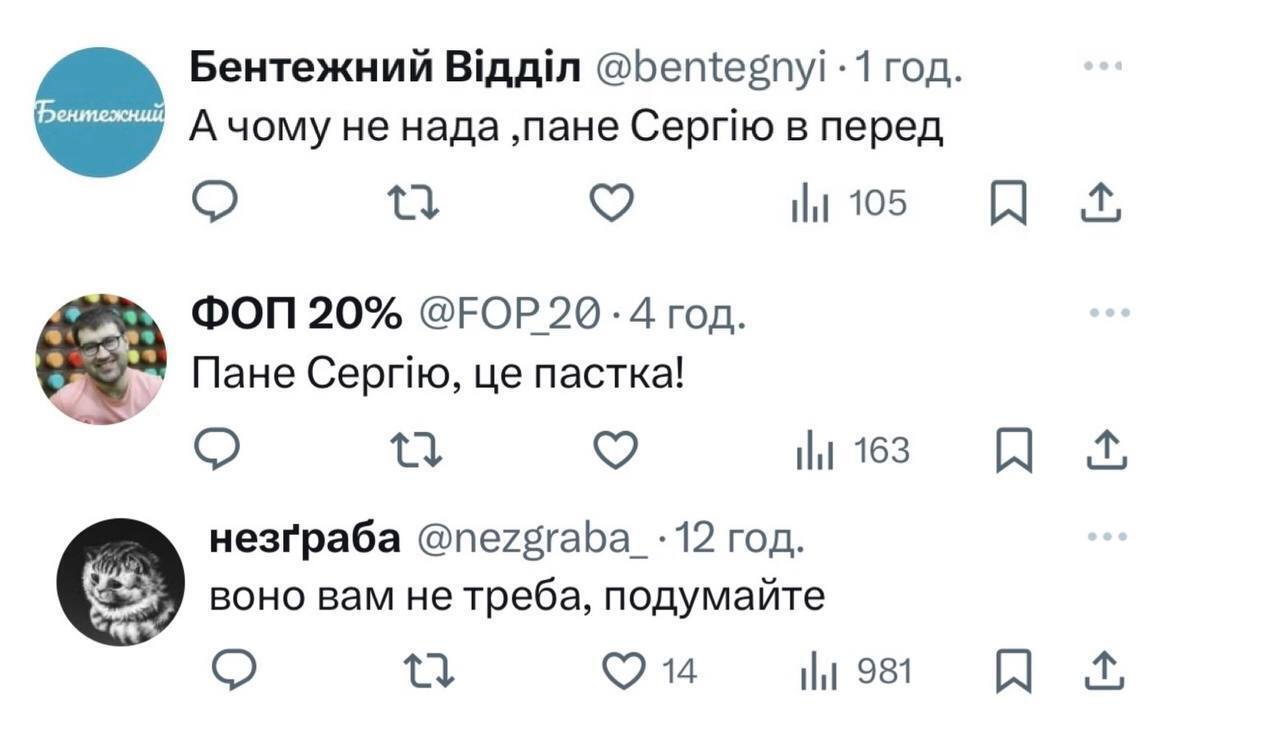Screen dimensions: 1280x740
Task: Like the ФОП 20% tweet
Action: pyautogui.click(x=615, y=452)
